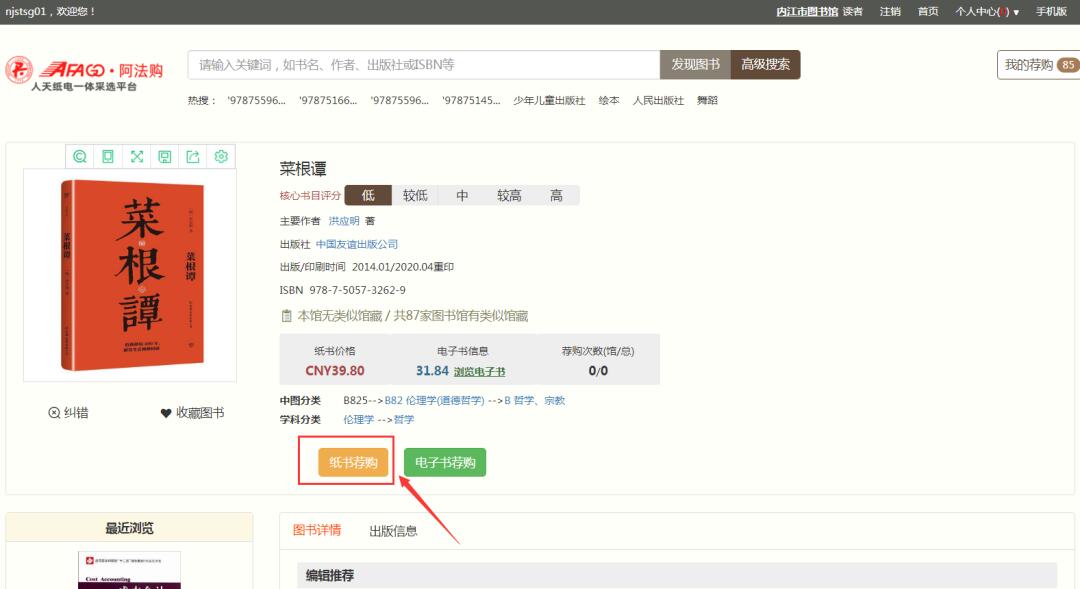Click the save disk icon above the cover
This screenshot has height=589, width=1080.
(165, 156)
